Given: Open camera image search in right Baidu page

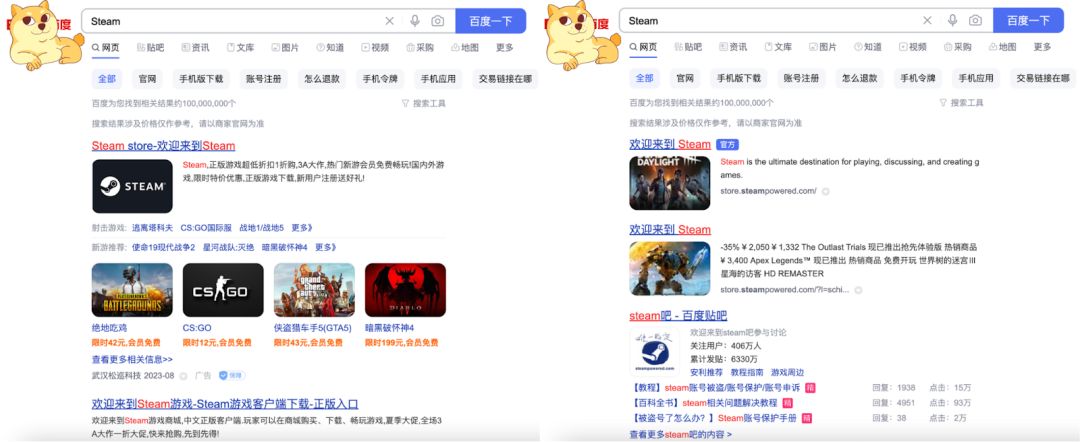Looking at the screenshot, I should click(x=975, y=21).
